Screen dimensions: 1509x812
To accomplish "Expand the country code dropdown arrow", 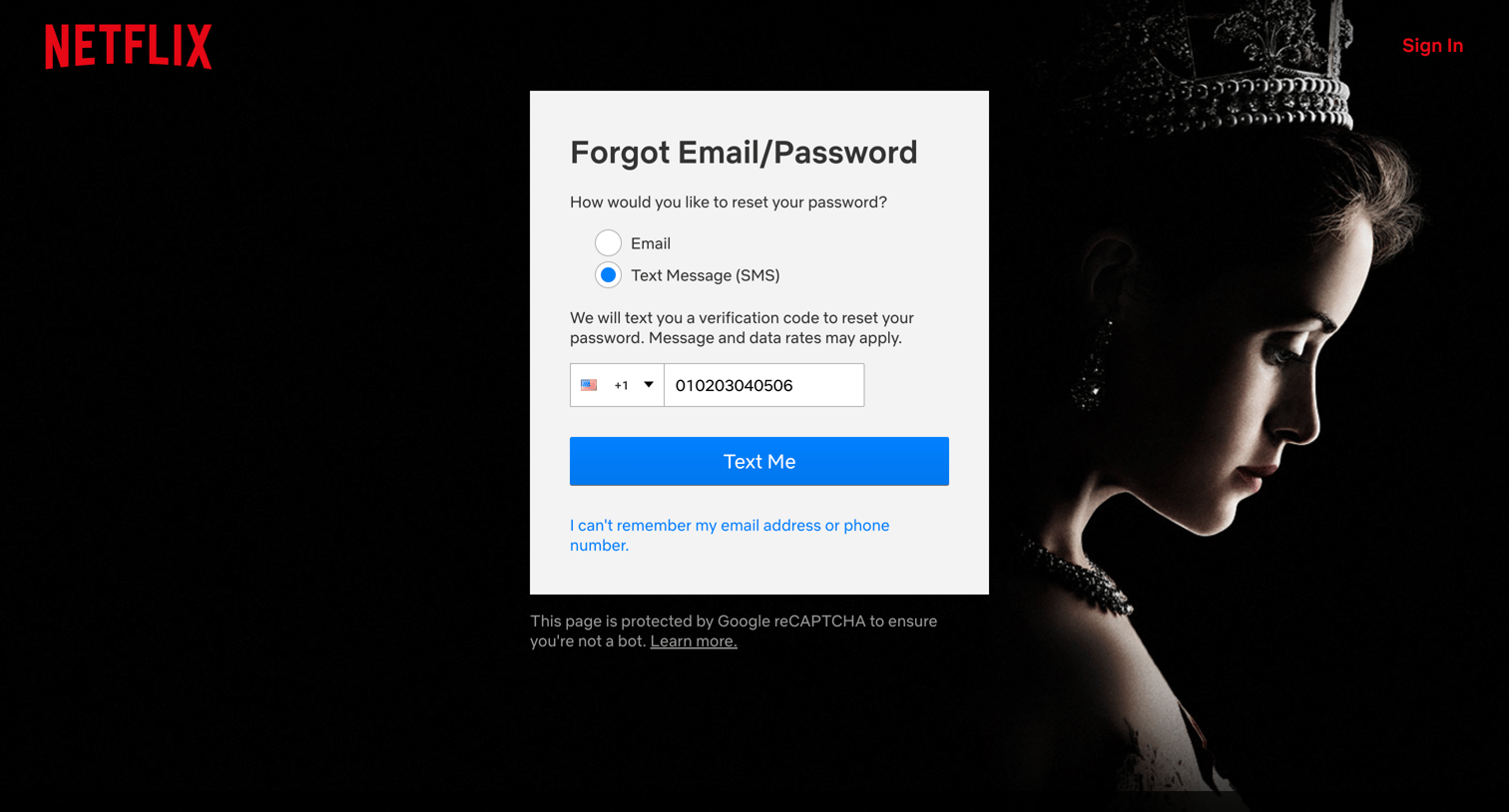I will (649, 385).
